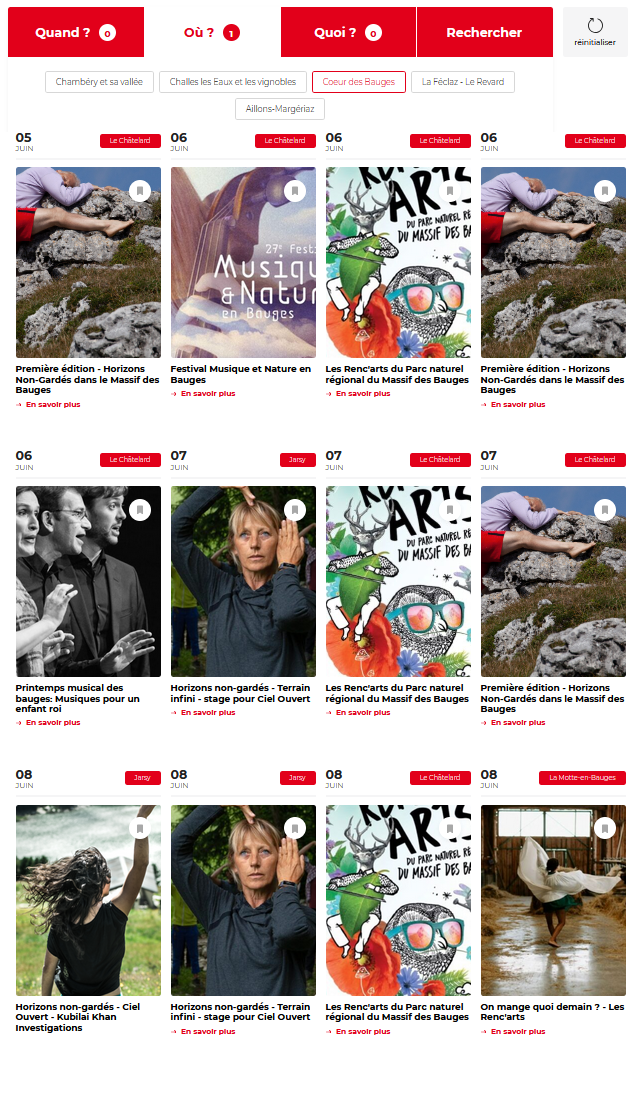This screenshot has width=643, height=1117.
Task: Bookmark Printemps musical des bauges event
Action: [x=140, y=510]
